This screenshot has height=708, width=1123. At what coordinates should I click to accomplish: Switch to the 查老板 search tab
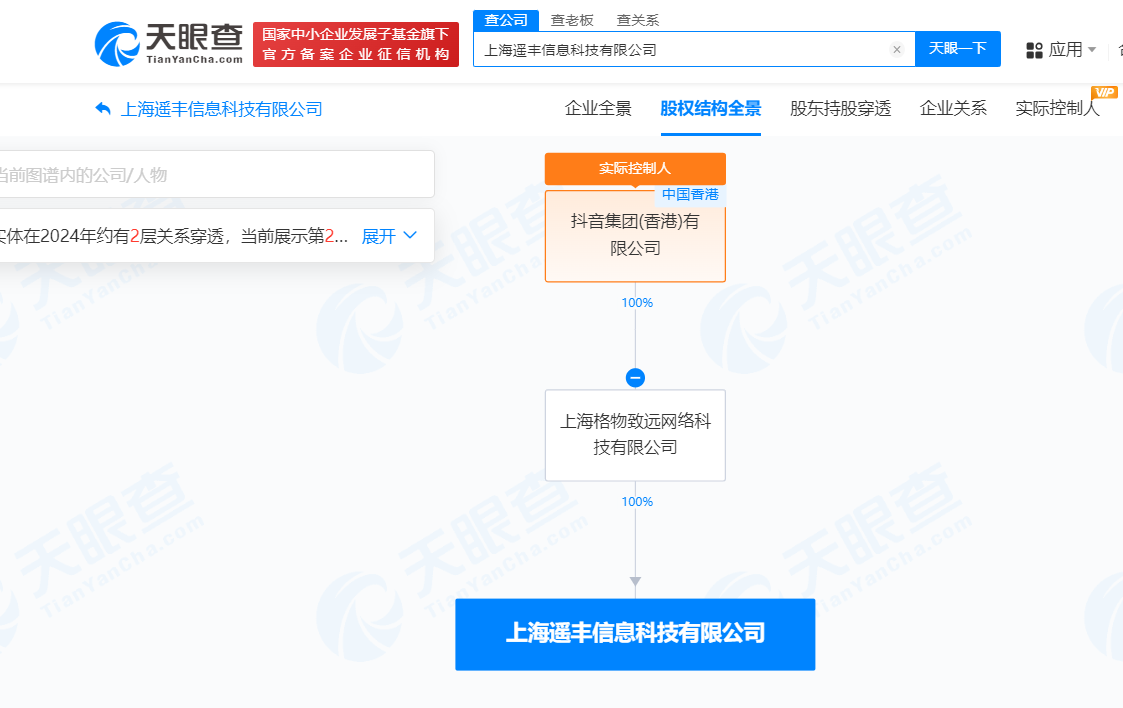572,20
